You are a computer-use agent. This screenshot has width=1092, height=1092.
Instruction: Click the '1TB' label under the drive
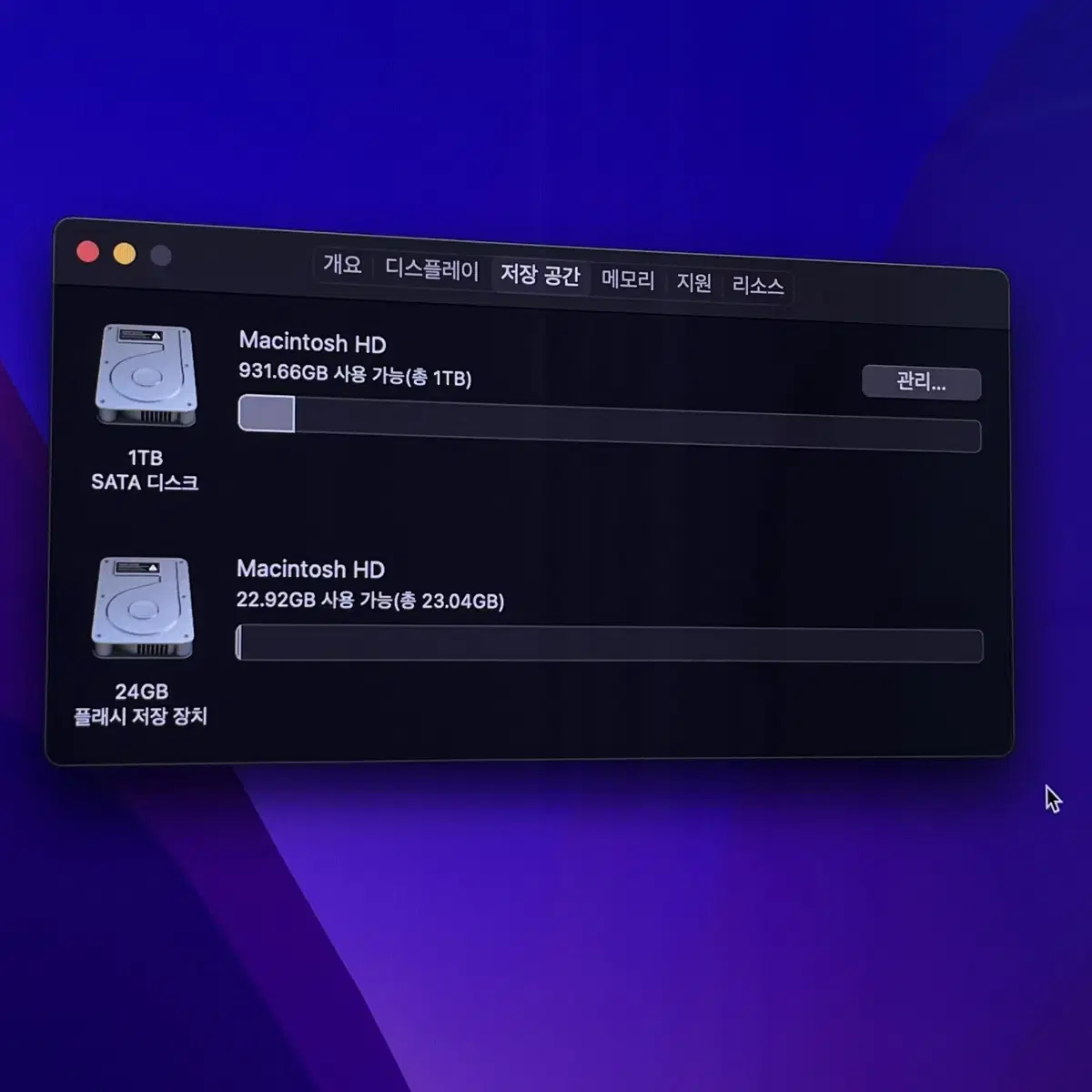(x=146, y=458)
